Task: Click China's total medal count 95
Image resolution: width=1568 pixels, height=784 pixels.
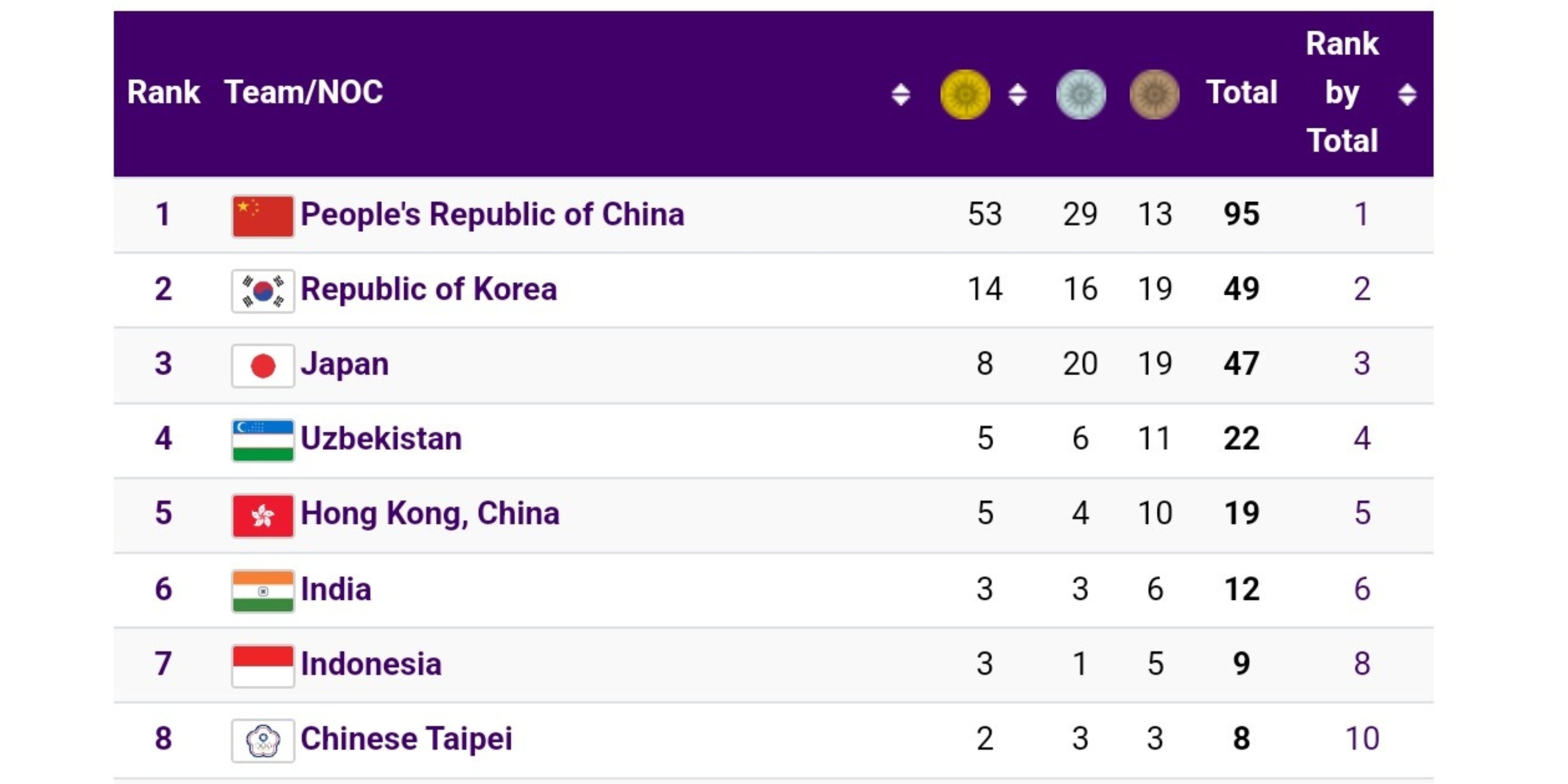Action: point(1241,214)
